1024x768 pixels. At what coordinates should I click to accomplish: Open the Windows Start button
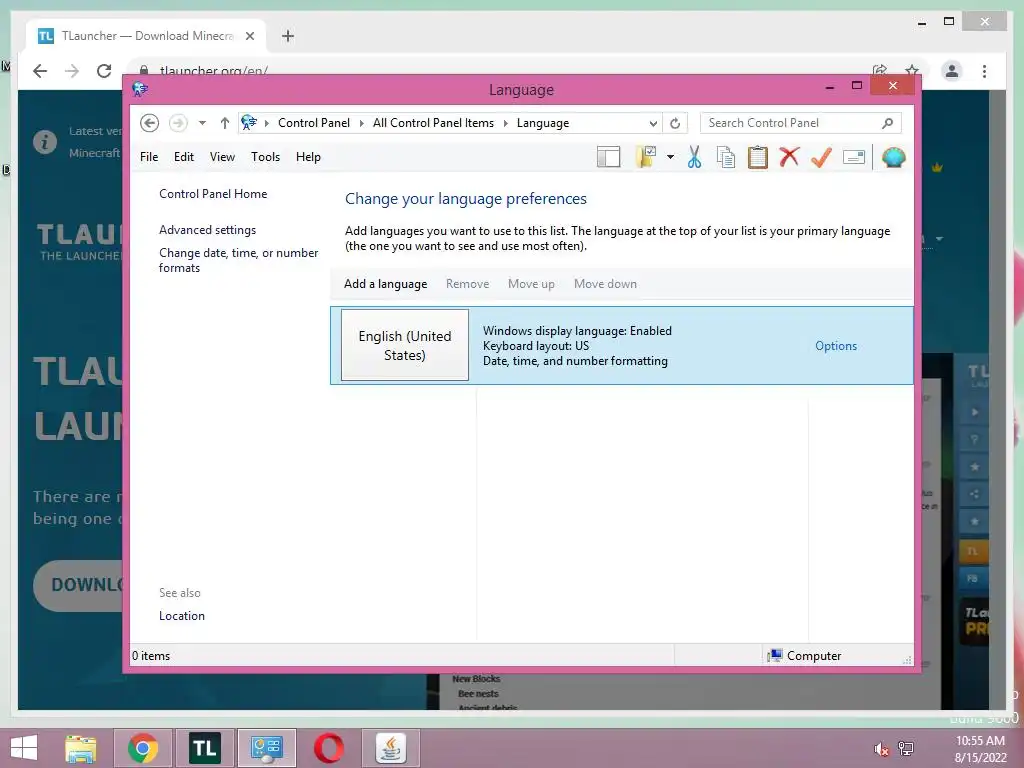24,748
